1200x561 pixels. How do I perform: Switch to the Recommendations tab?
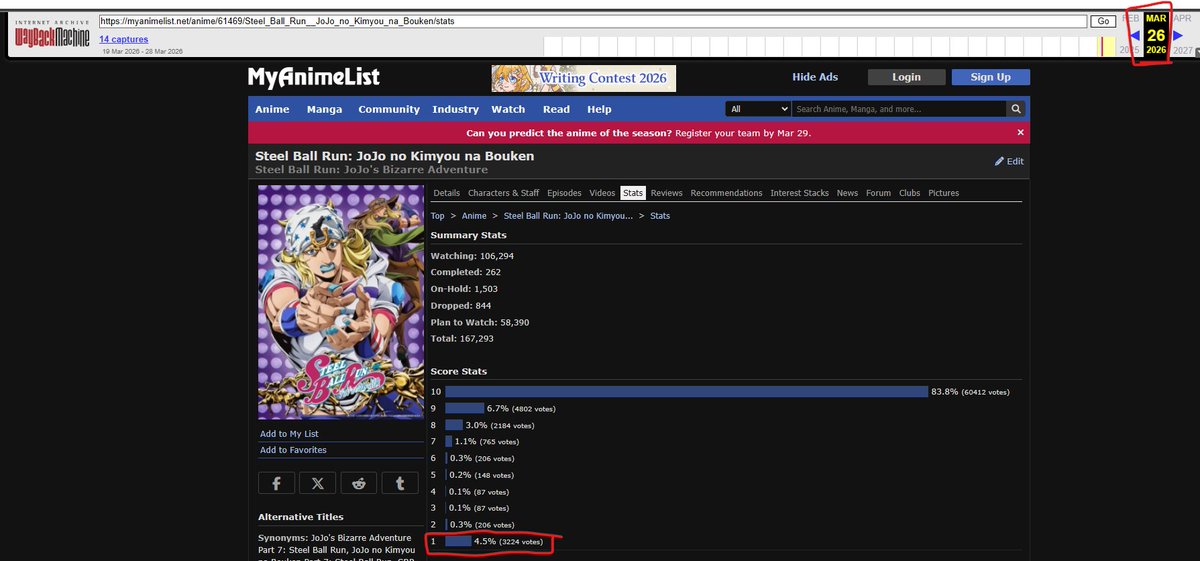[726, 193]
